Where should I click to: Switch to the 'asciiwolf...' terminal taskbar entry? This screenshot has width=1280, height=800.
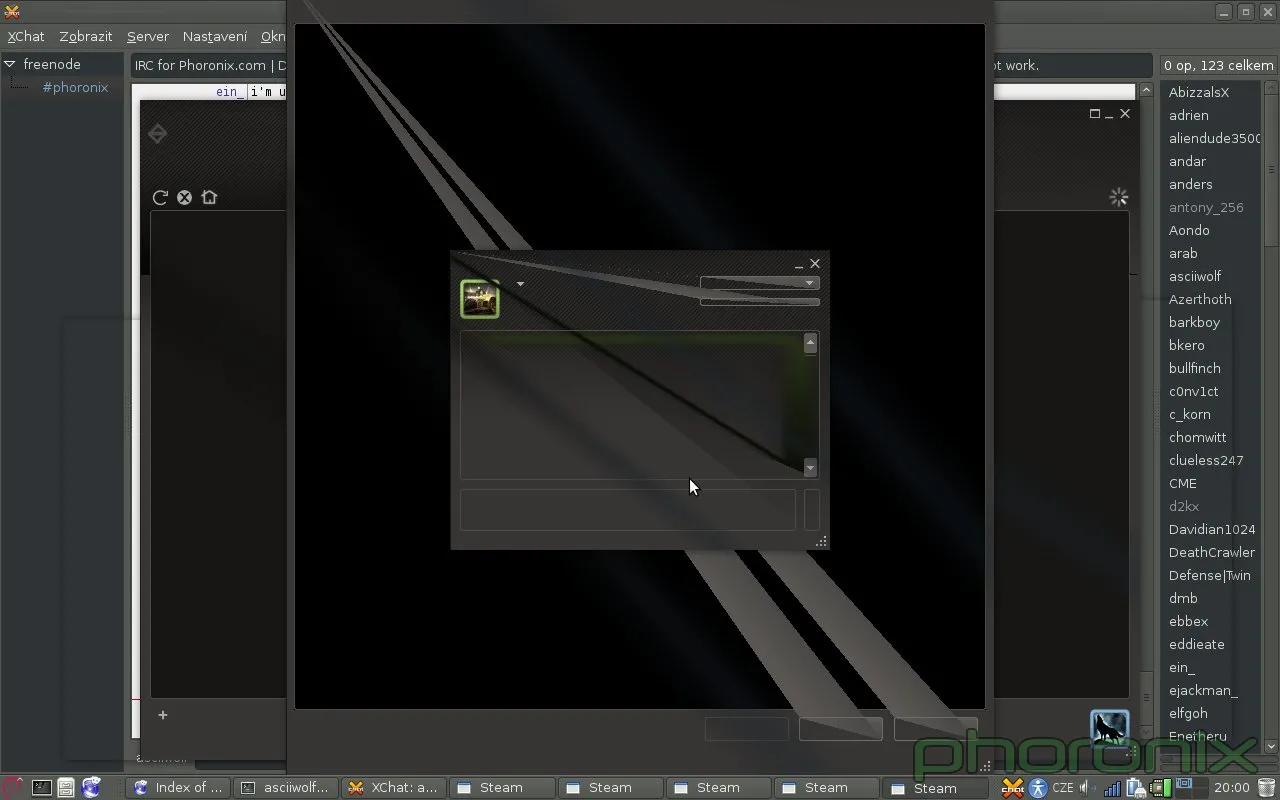pos(287,788)
